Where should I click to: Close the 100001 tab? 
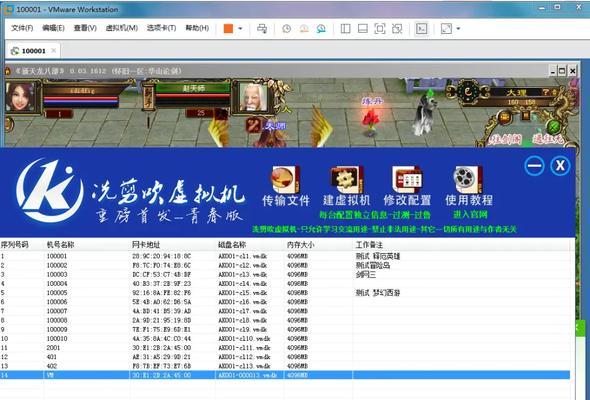[54, 50]
